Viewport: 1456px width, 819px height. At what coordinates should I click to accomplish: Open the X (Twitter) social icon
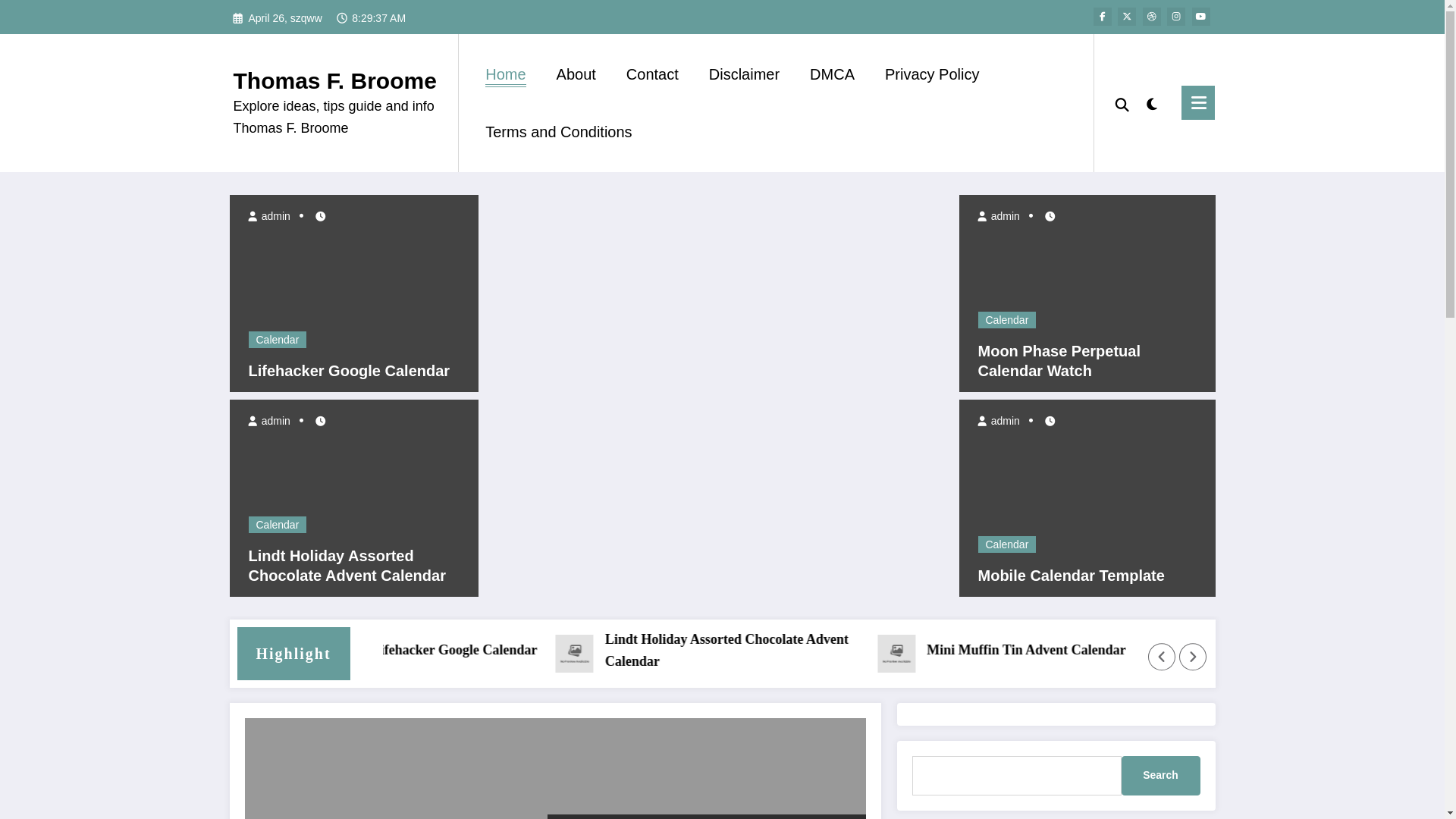[1127, 17]
